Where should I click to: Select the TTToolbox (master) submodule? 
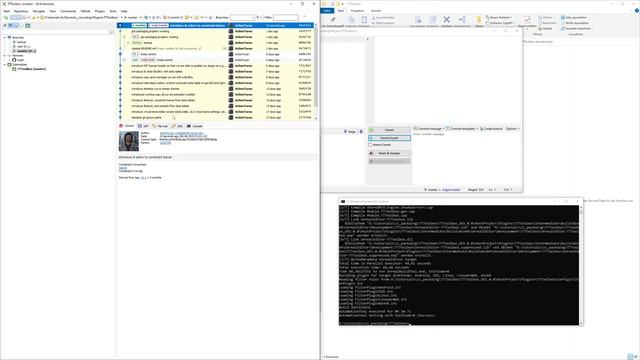(31, 69)
